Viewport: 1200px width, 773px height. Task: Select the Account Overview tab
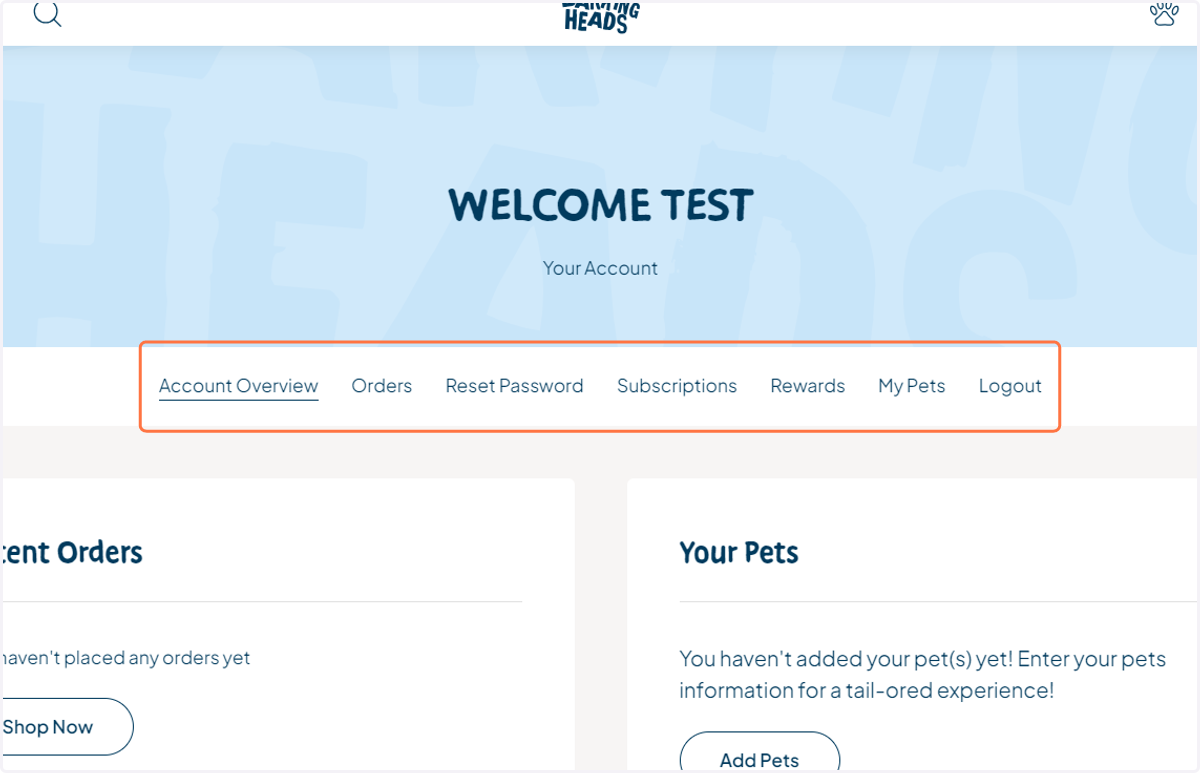[x=238, y=386]
